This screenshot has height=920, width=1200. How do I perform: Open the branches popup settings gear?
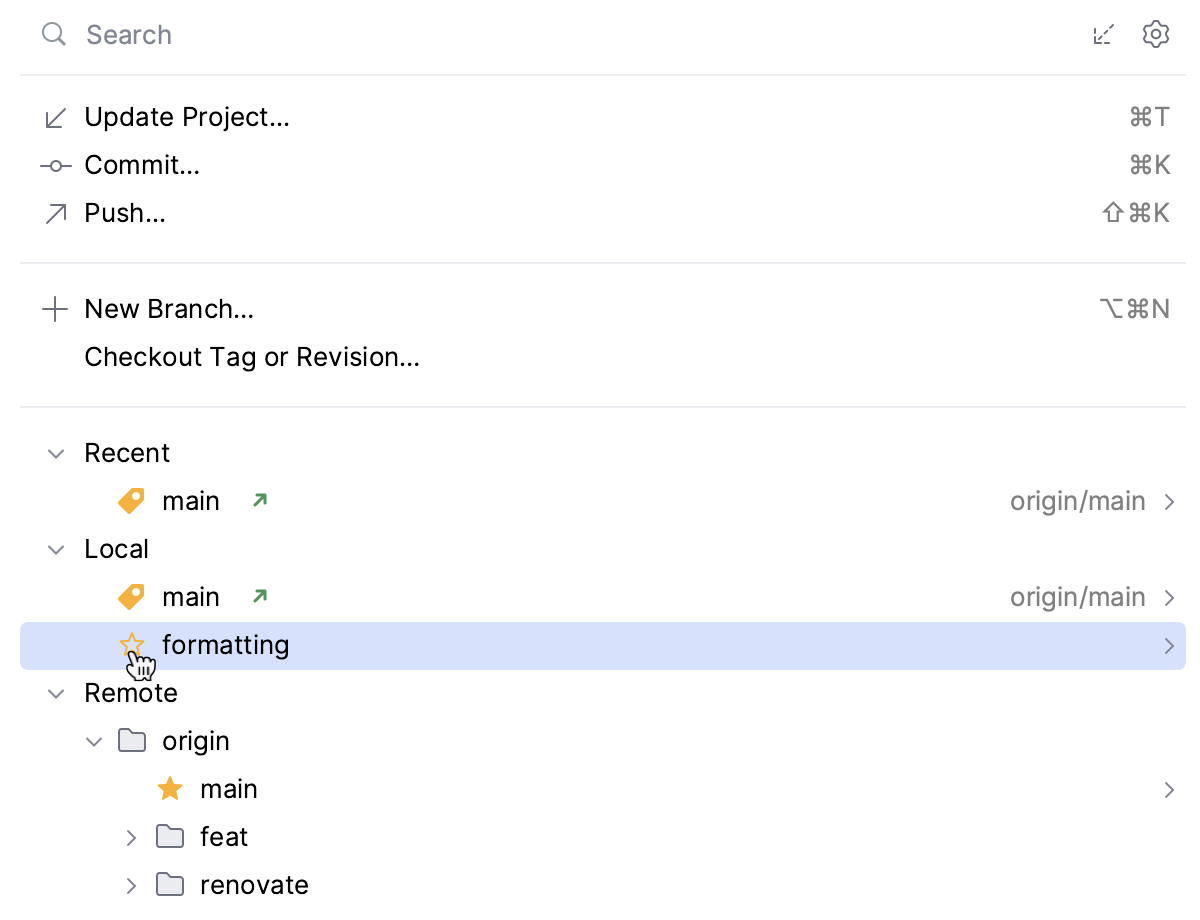pos(1155,35)
